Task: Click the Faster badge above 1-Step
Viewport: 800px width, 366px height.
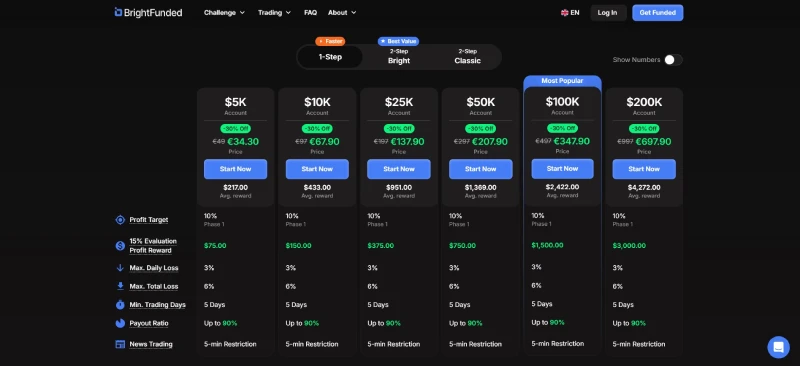Action: (330, 41)
